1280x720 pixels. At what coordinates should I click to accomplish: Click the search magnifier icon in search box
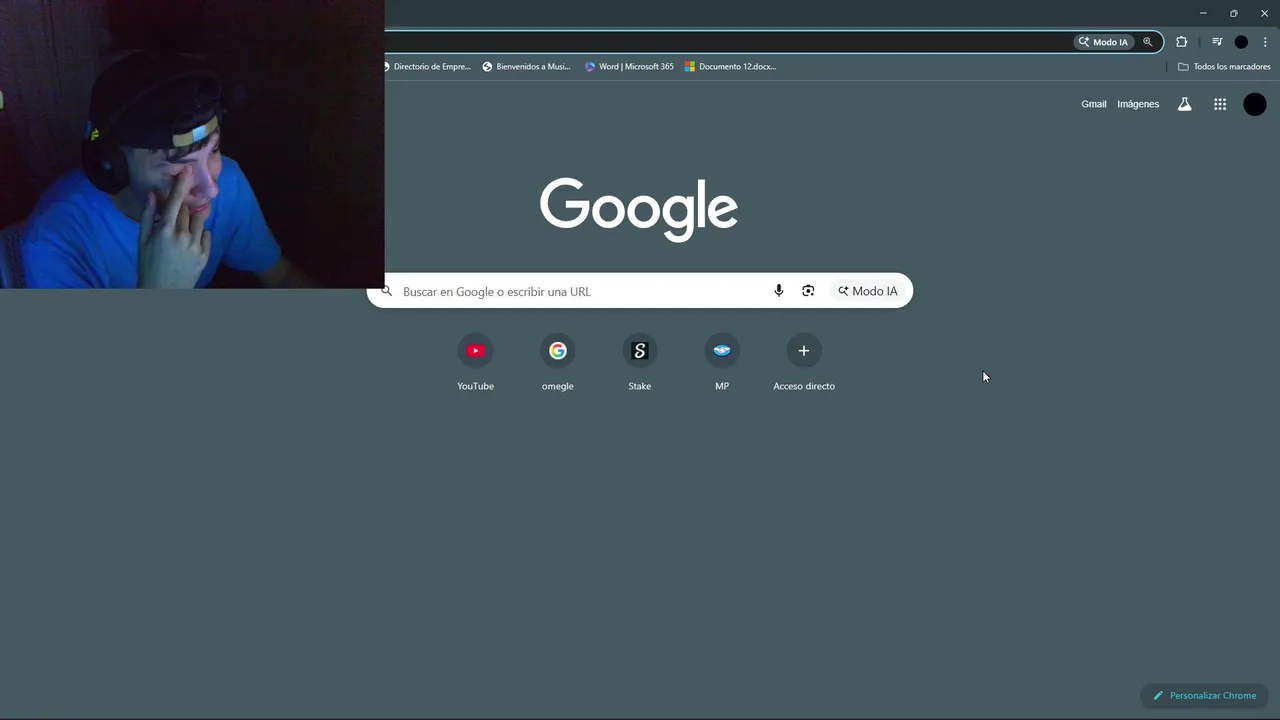tap(387, 291)
